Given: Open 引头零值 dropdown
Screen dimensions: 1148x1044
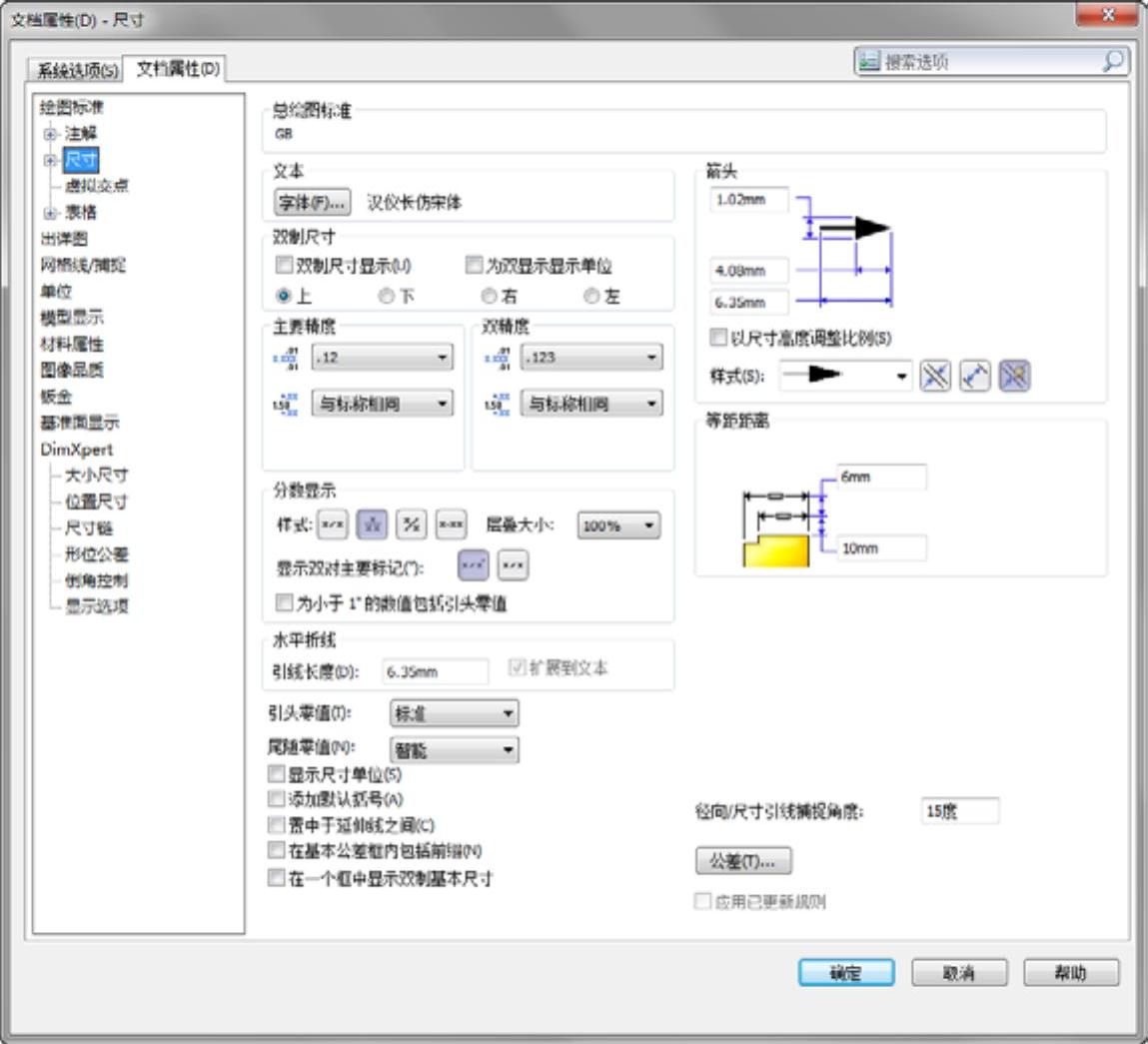Looking at the screenshot, I should (454, 713).
